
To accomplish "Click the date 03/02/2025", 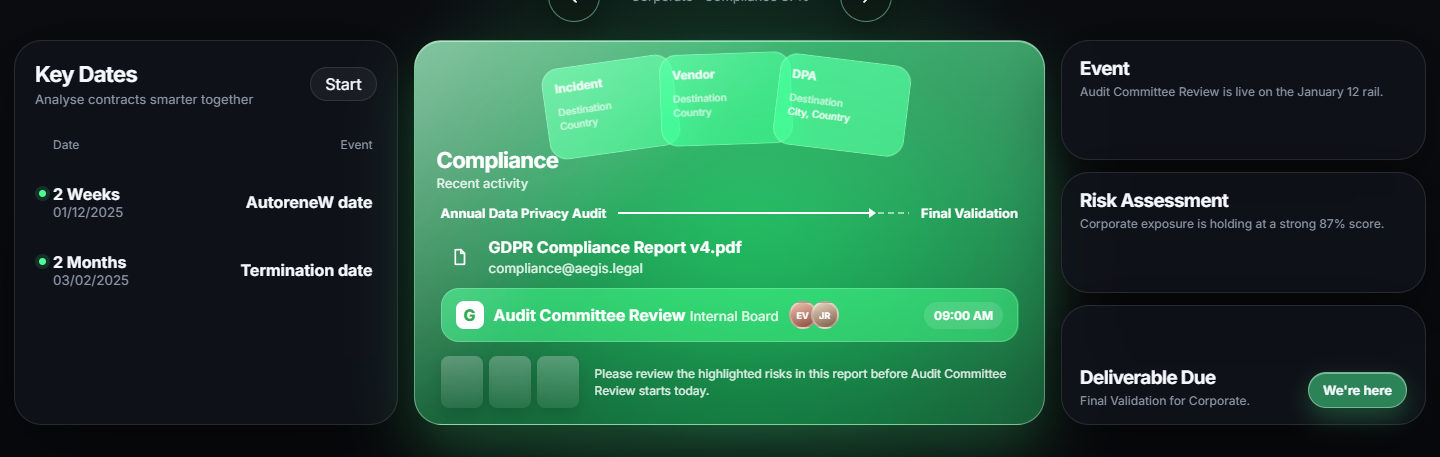I will click(91, 280).
